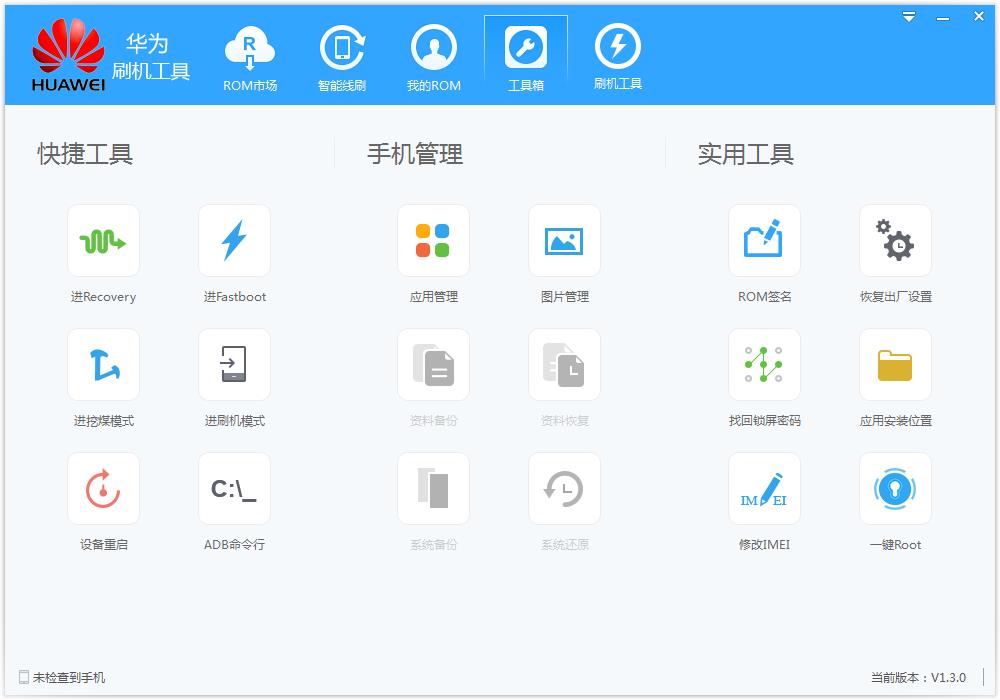Start 一键Root rooting tool

pos(895,488)
